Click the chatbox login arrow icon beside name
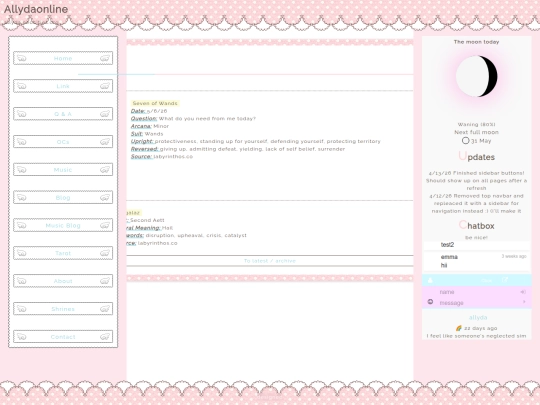 pyautogui.click(x=523, y=292)
